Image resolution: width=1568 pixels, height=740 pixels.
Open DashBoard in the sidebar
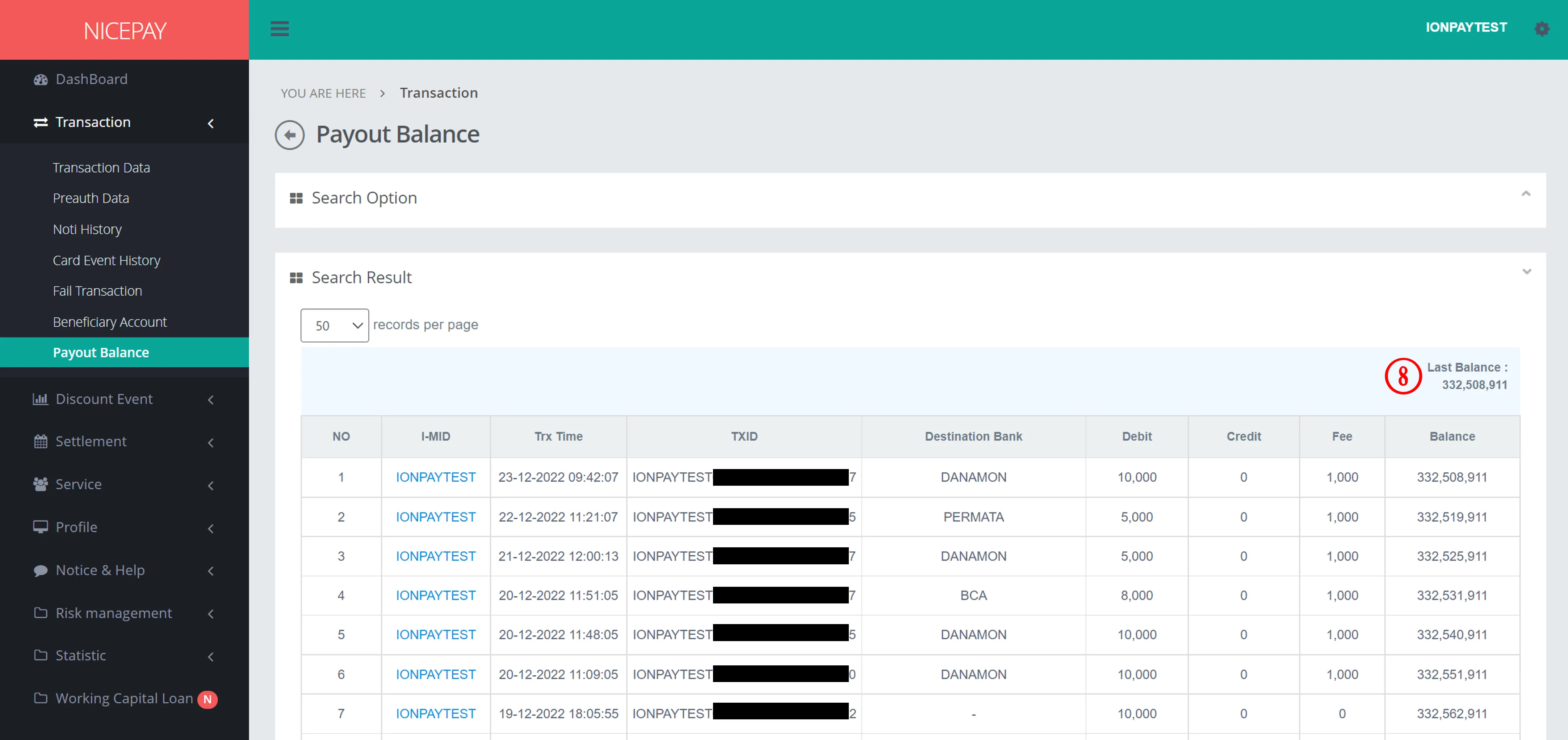(x=91, y=79)
